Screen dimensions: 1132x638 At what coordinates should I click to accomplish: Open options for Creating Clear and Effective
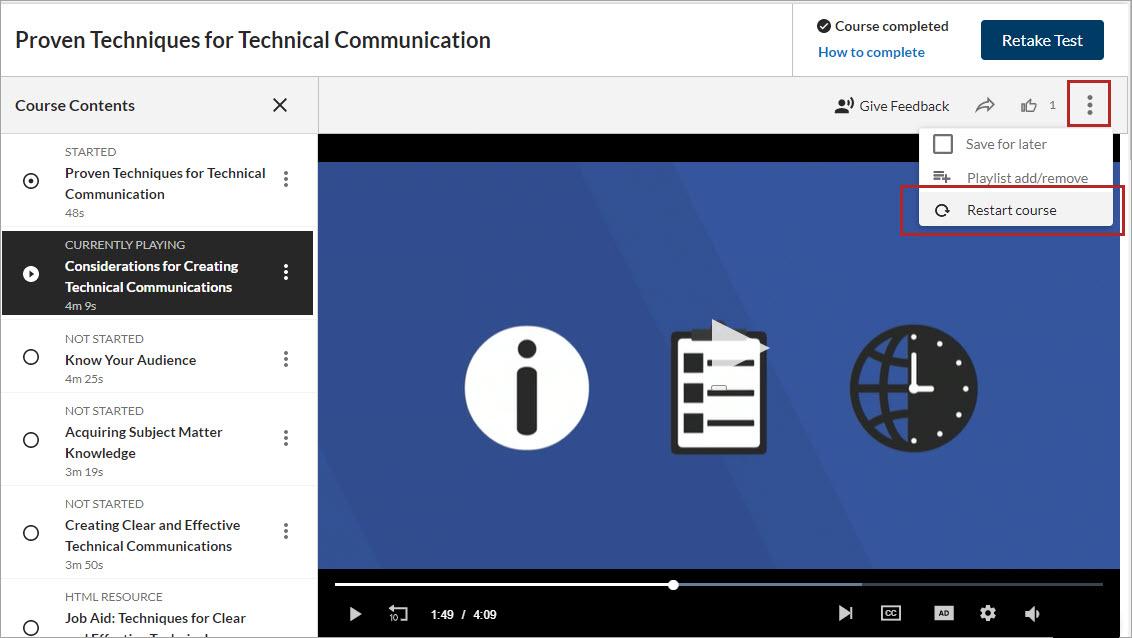click(286, 531)
